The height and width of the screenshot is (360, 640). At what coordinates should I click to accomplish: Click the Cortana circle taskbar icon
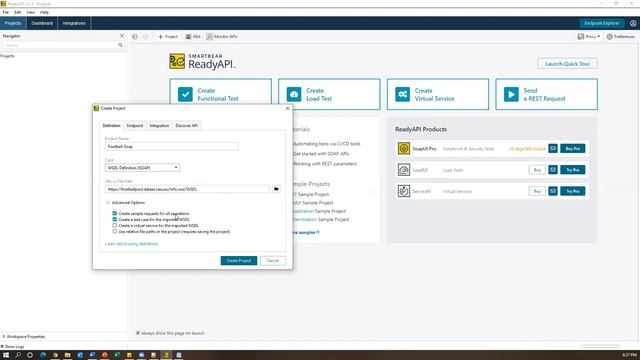point(30,355)
